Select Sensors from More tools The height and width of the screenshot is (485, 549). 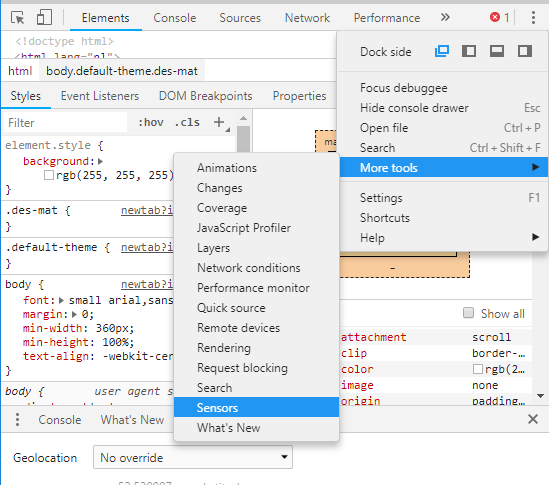pos(256,408)
